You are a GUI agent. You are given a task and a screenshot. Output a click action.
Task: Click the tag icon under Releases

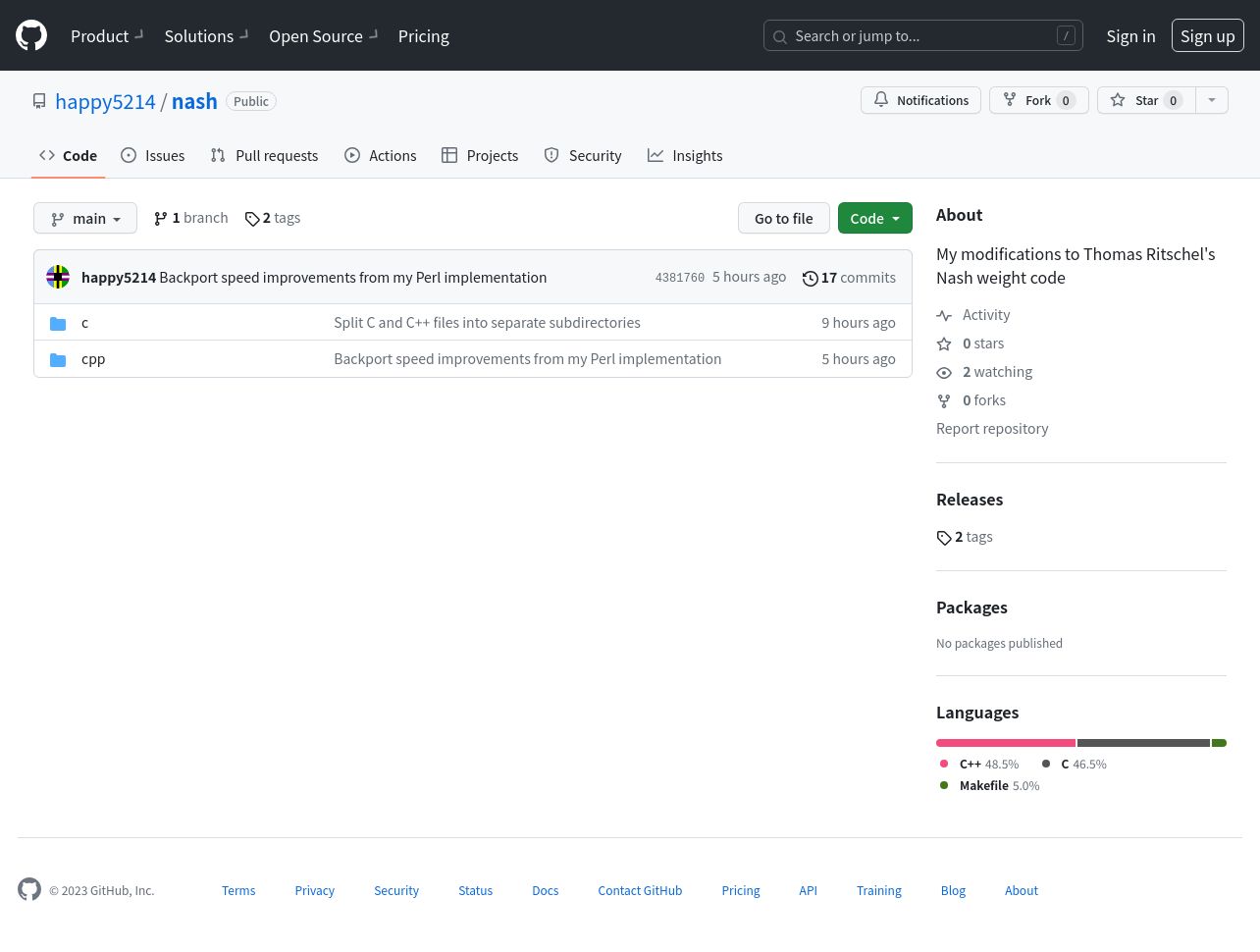[x=944, y=538]
